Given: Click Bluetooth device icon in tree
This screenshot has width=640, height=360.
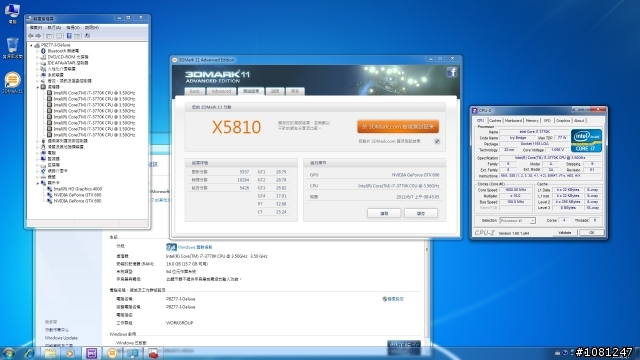Looking at the screenshot, I should pos(43,51).
